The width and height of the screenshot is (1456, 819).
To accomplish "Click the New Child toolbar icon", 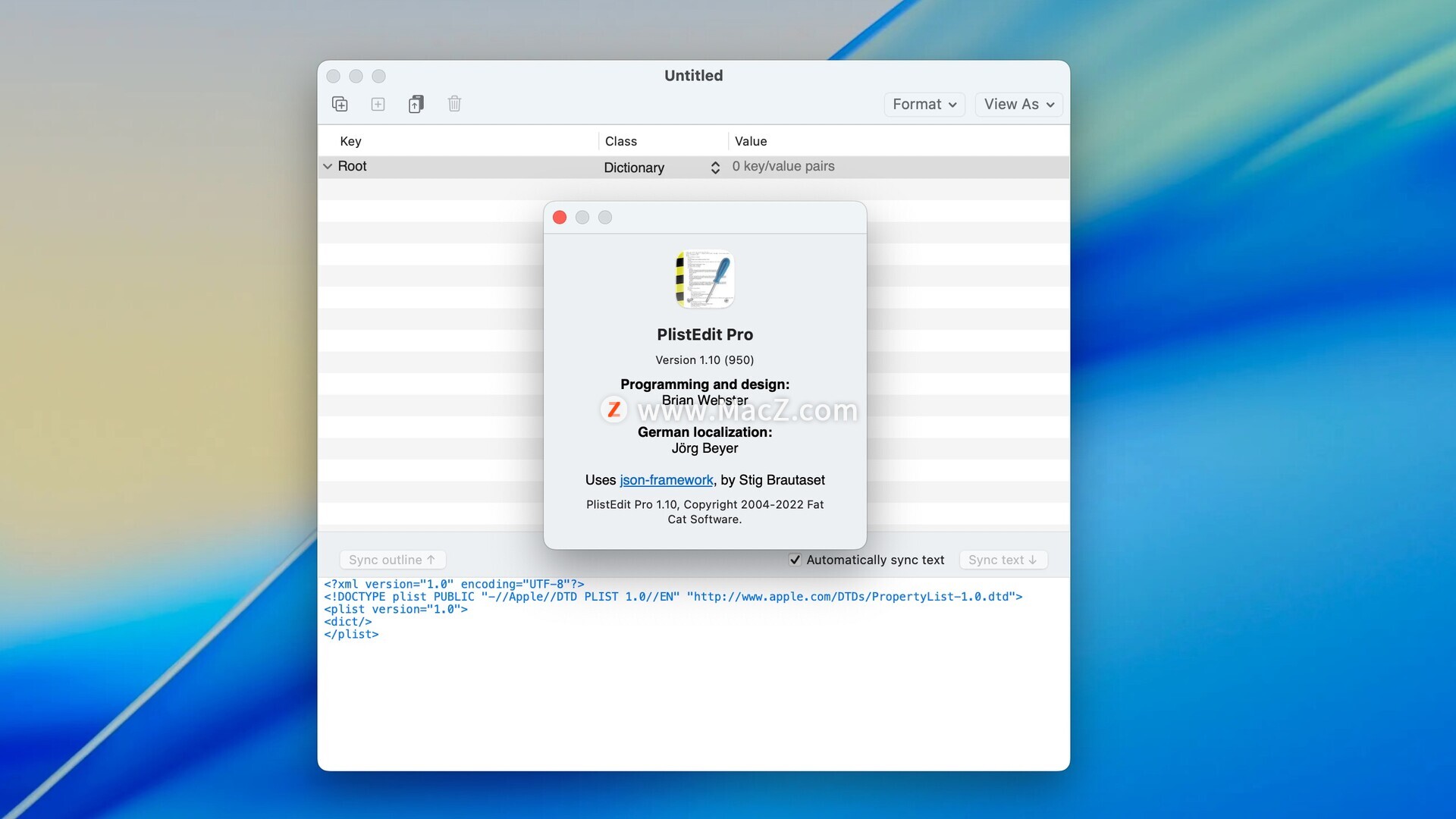I will 340,104.
